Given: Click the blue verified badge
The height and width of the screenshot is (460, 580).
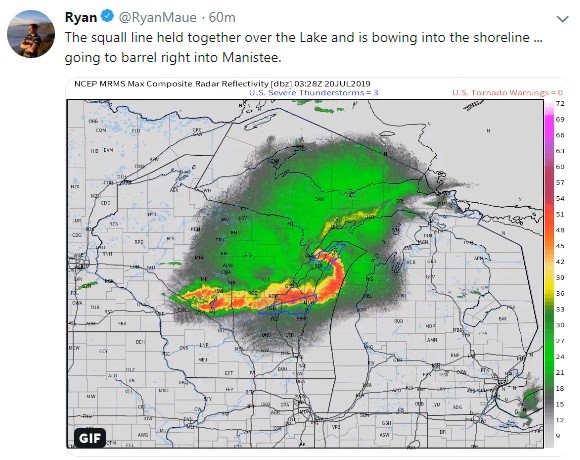Looking at the screenshot, I should pos(108,17).
